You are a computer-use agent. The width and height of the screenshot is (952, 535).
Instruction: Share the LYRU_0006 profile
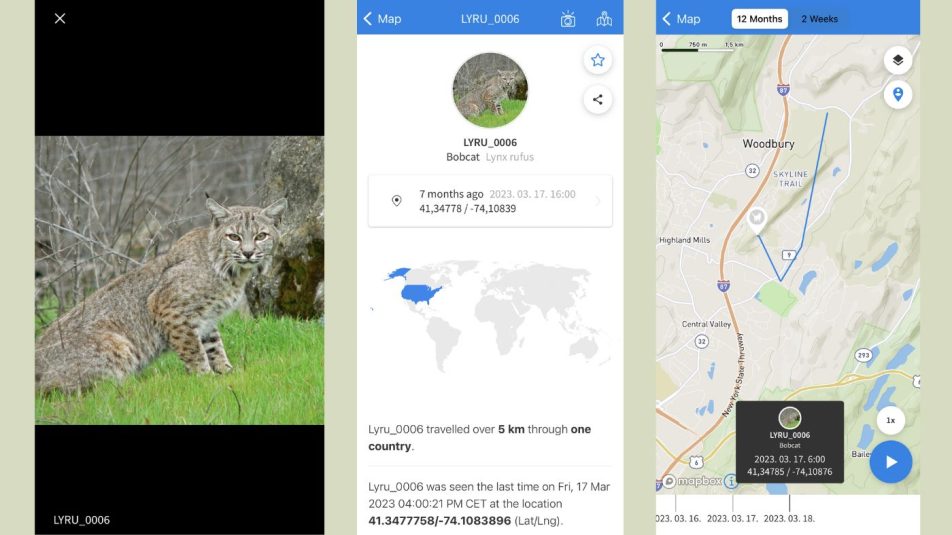tap(597, 100)
